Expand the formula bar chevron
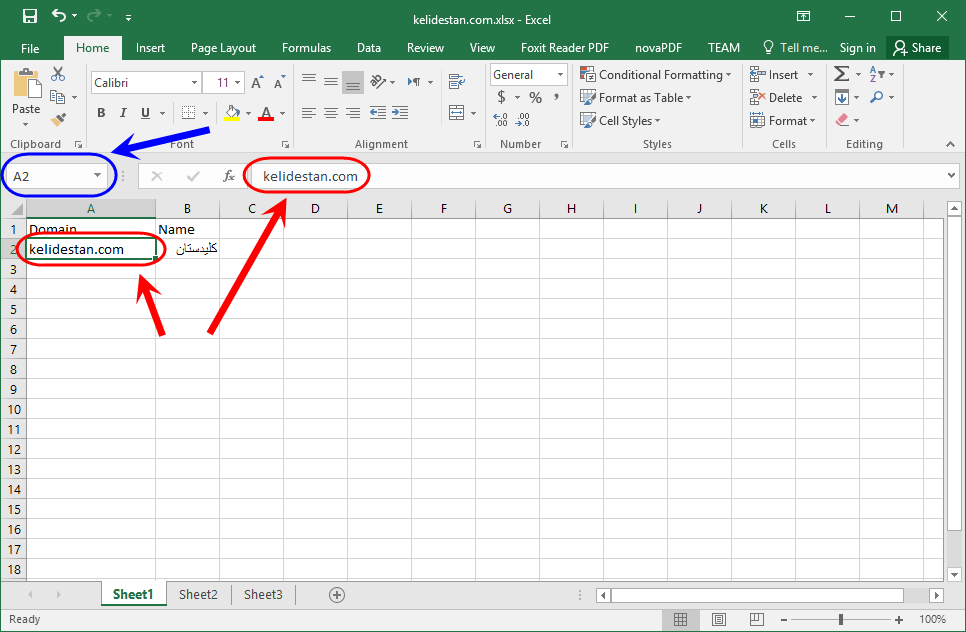Screen dimensions: 966x632 pos(951,176)
